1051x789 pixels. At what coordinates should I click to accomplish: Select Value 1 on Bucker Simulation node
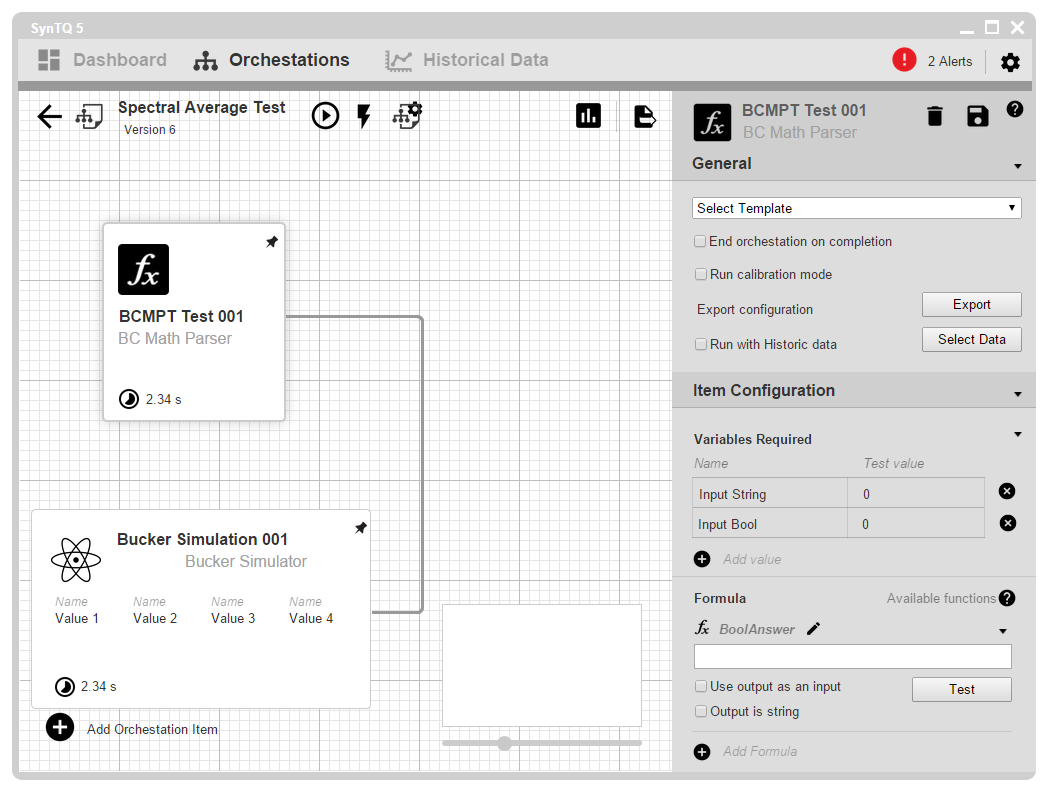(x=77, y=618)
